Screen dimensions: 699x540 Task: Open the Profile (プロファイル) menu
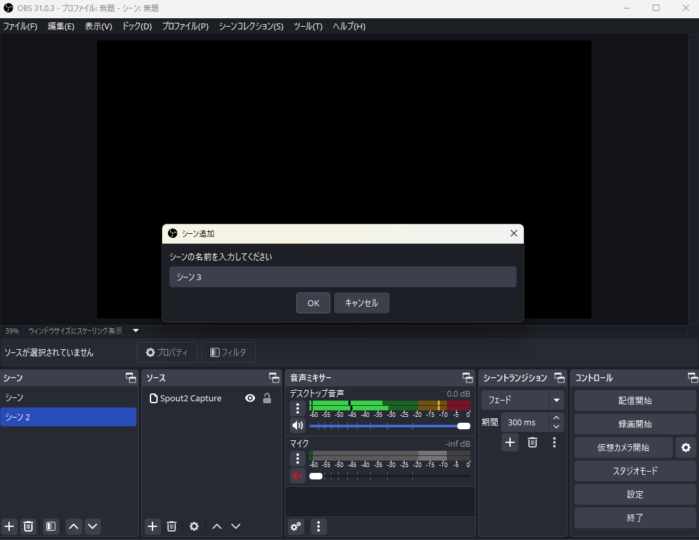pos(185,26)
